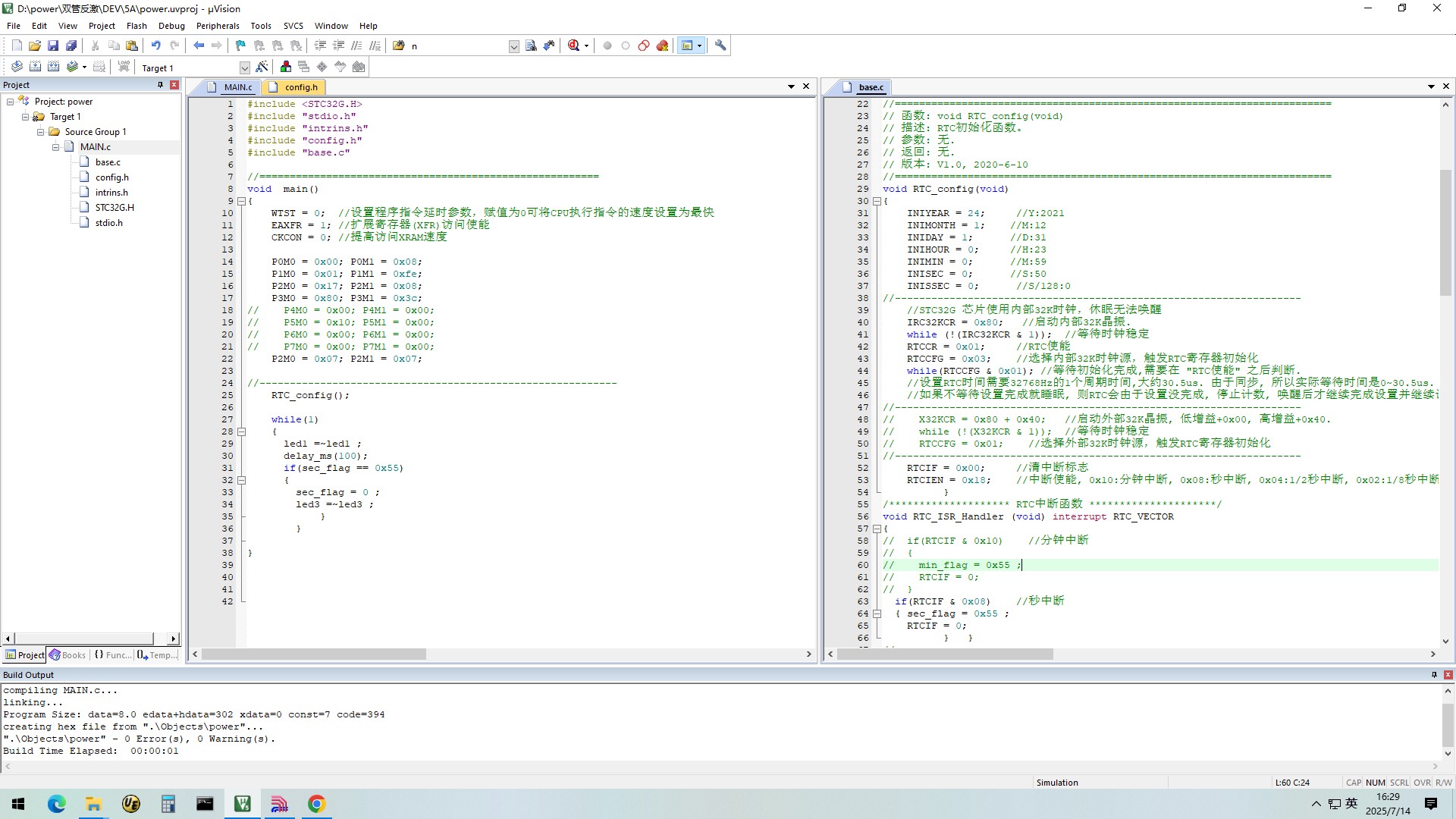Screen dimensions: 1456x819
Task: Open the Pack Installer icon
Action: 359,67
